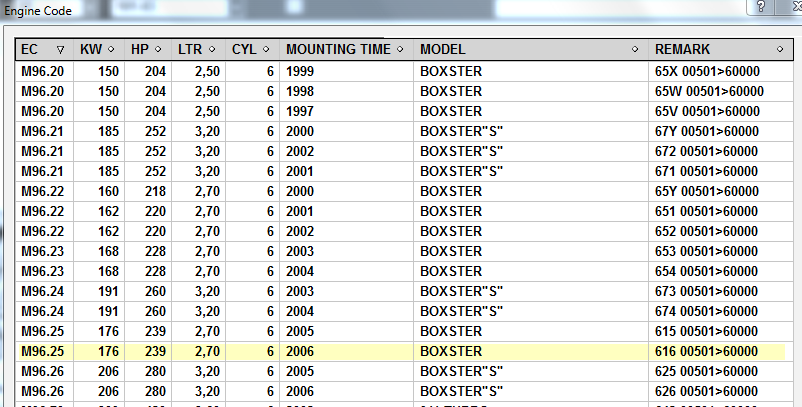Click BOXSTER"S" in the 2002 M96.21 row
802x407 pixels.
461,151
